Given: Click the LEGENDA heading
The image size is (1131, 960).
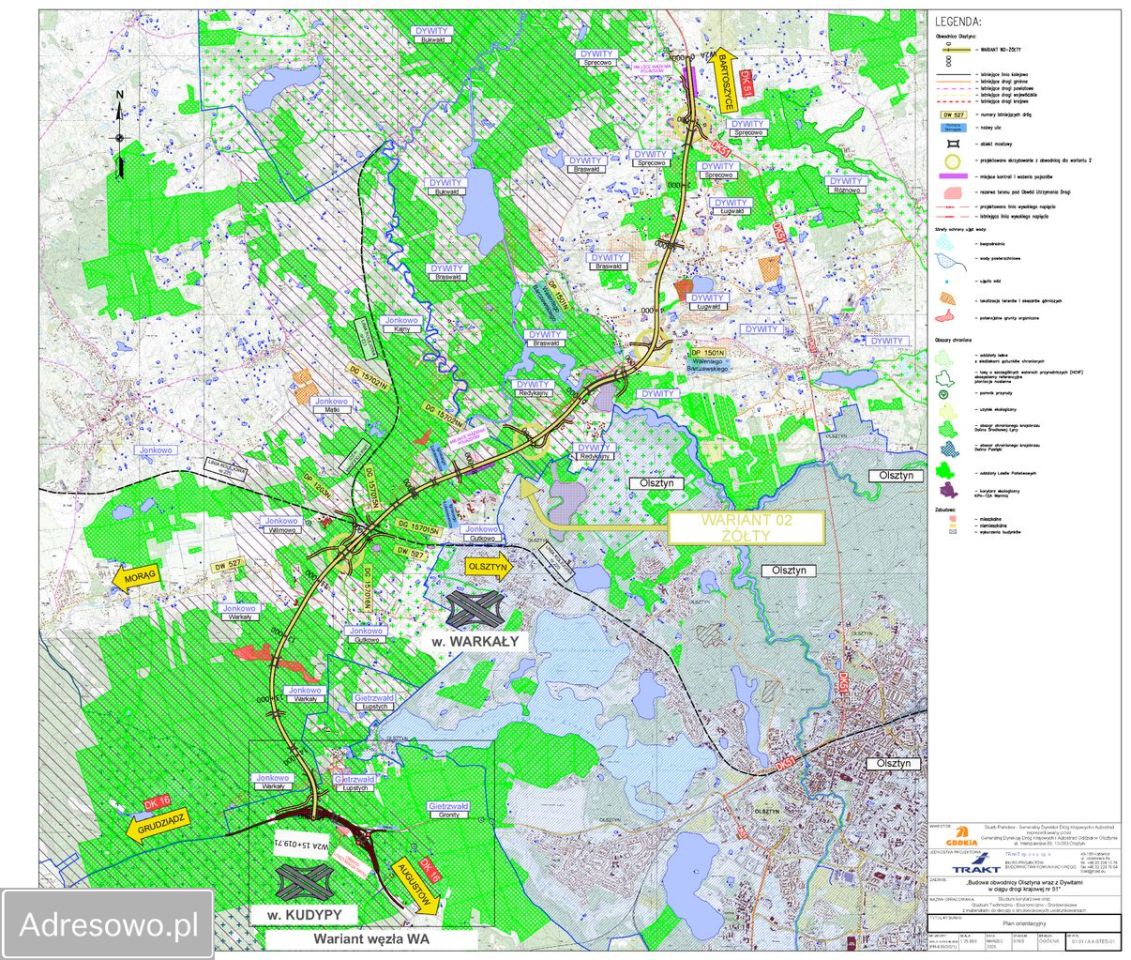Looking at the screenshot, I should point(958,22).
